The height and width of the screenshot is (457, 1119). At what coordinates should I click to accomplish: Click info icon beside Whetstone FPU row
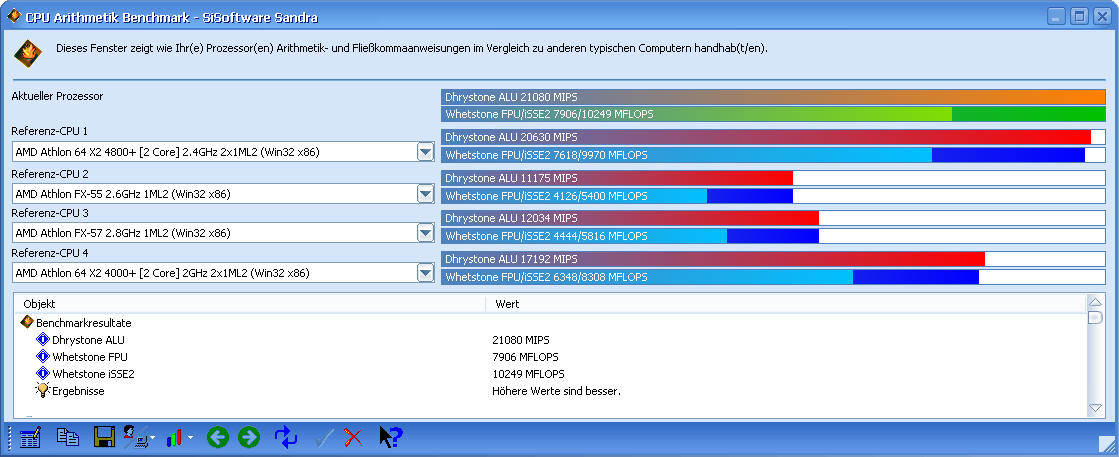[43, 357]
